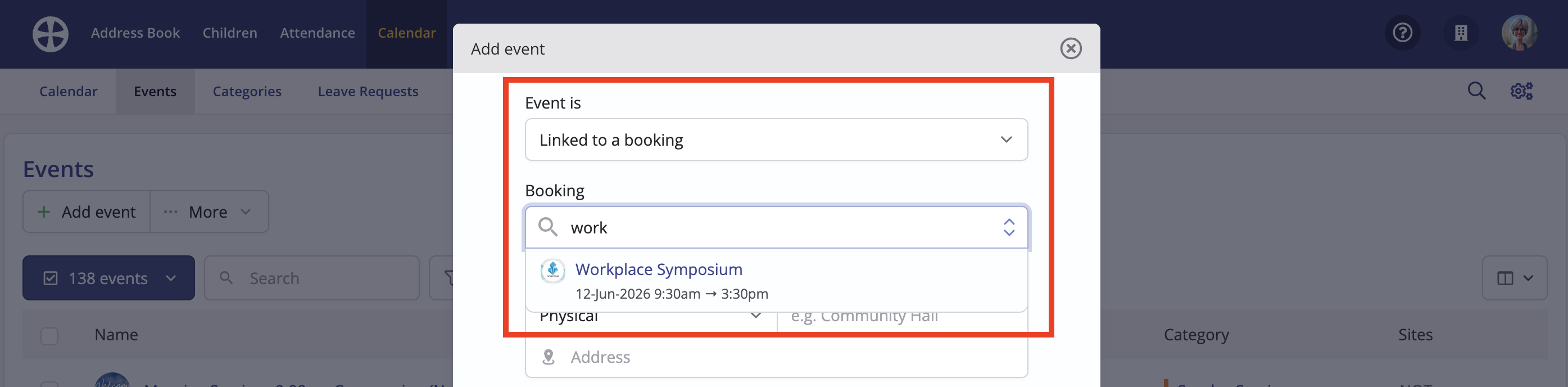Click the app logo in the top navigation bar

51,34
